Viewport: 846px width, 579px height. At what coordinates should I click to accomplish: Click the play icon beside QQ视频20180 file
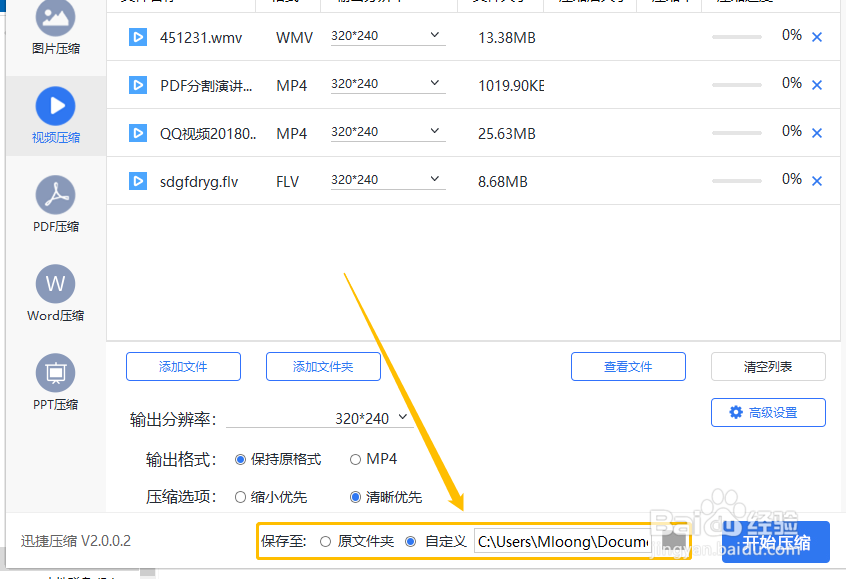click(138, 133)
